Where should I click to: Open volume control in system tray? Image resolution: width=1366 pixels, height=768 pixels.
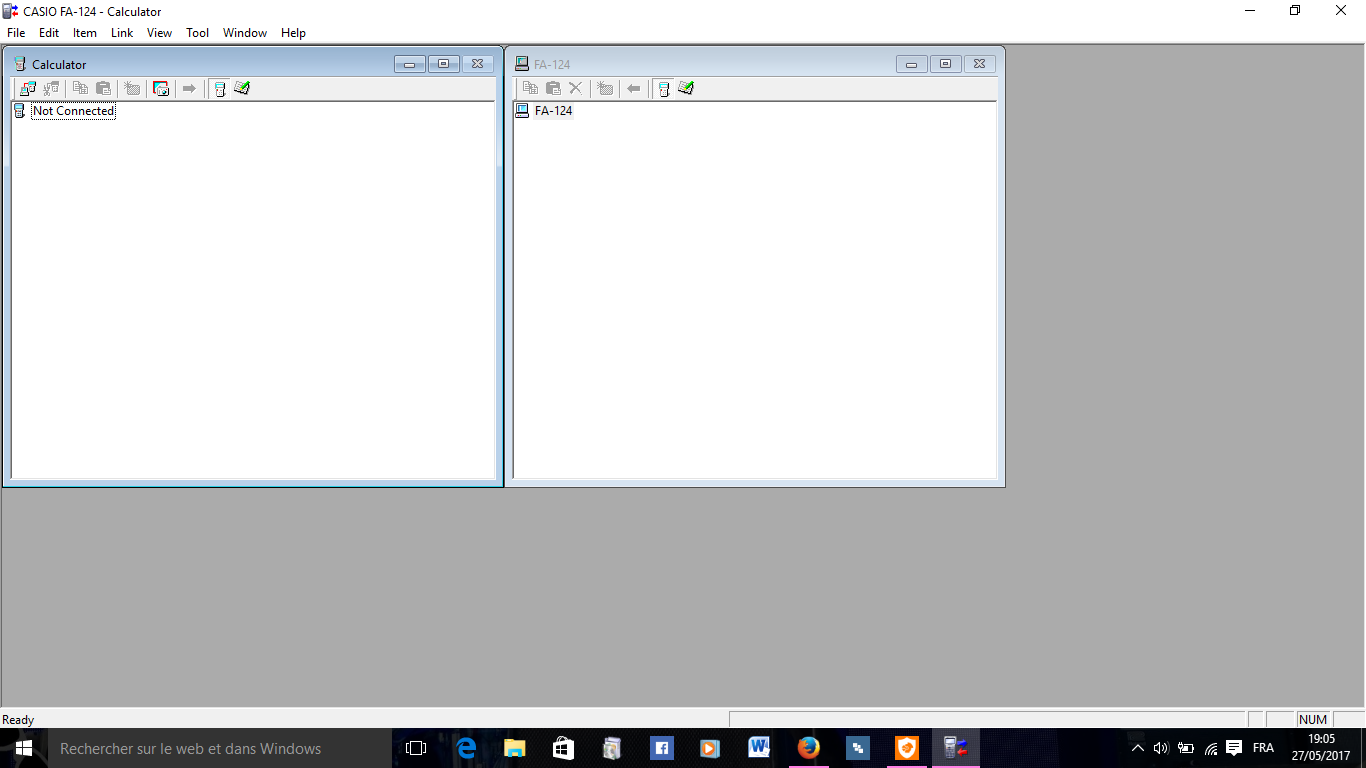[x=1161, y=748]
